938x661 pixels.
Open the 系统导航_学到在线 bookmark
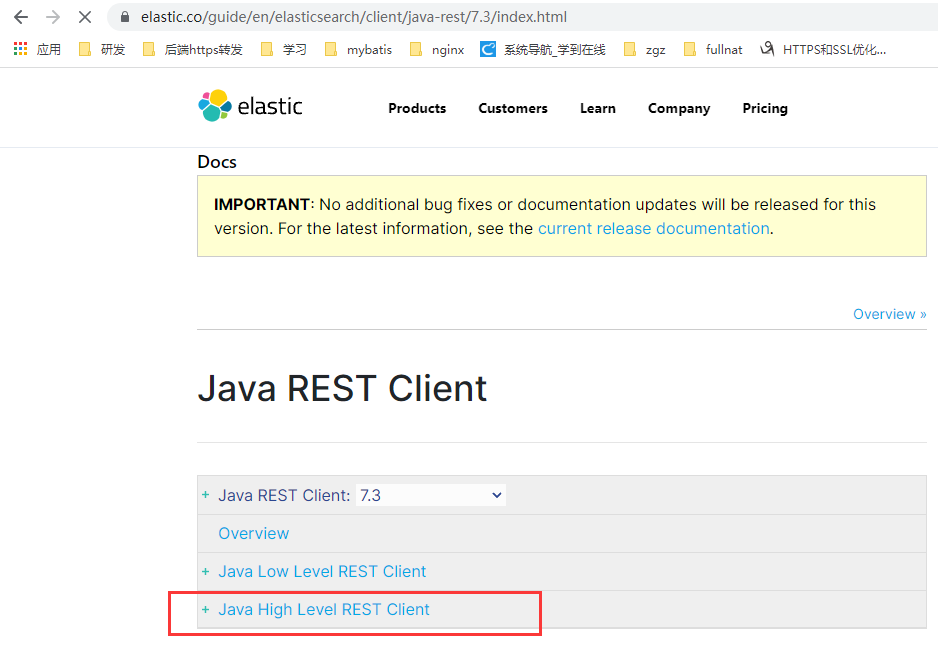[543, 49]
